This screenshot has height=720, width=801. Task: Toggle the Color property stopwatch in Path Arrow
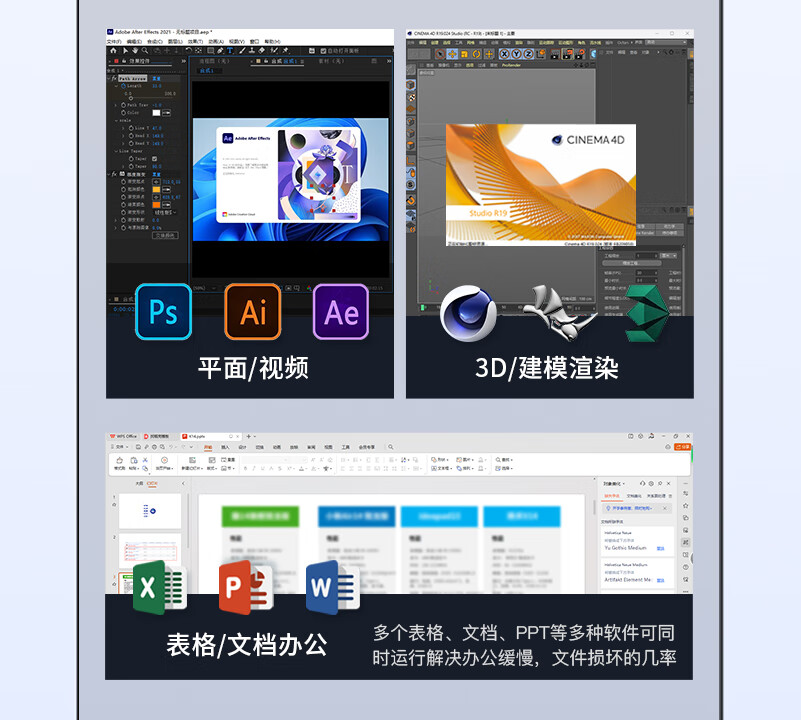pos(123,112)
